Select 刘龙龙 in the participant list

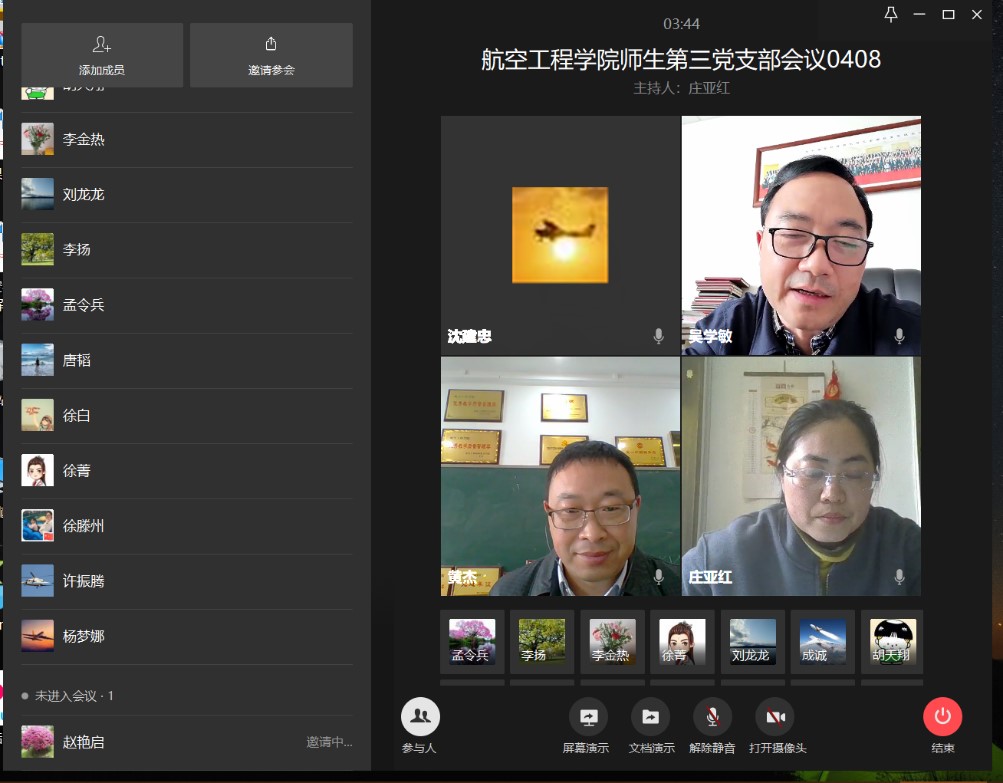point(84,195)
